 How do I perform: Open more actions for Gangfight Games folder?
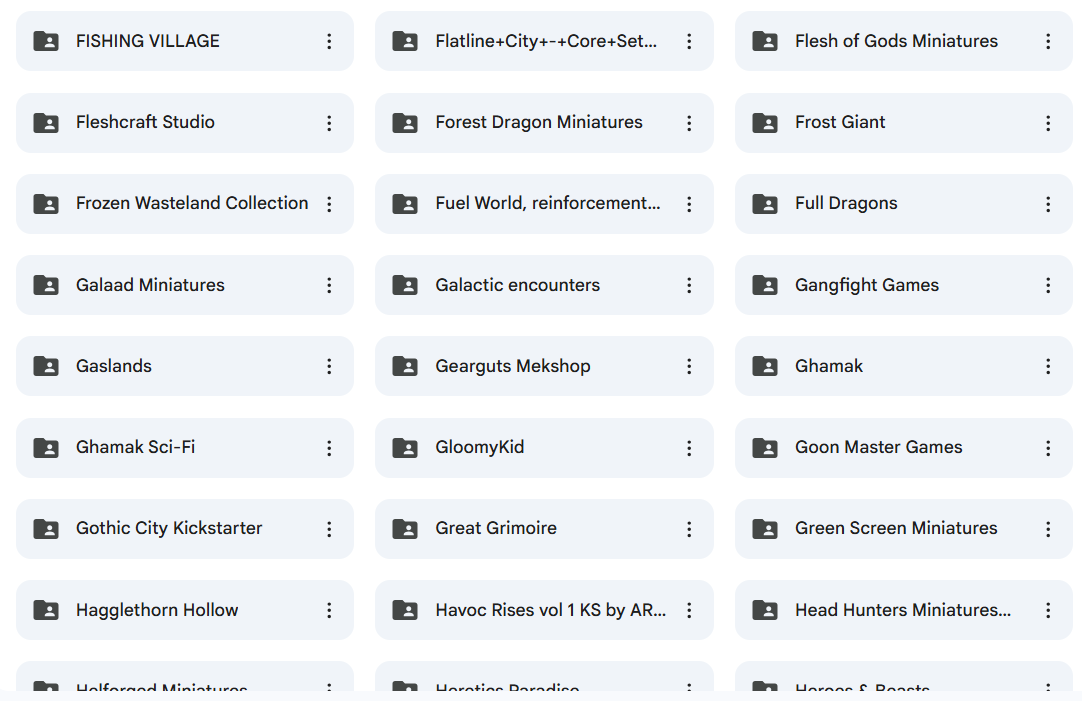(1048, 285)
